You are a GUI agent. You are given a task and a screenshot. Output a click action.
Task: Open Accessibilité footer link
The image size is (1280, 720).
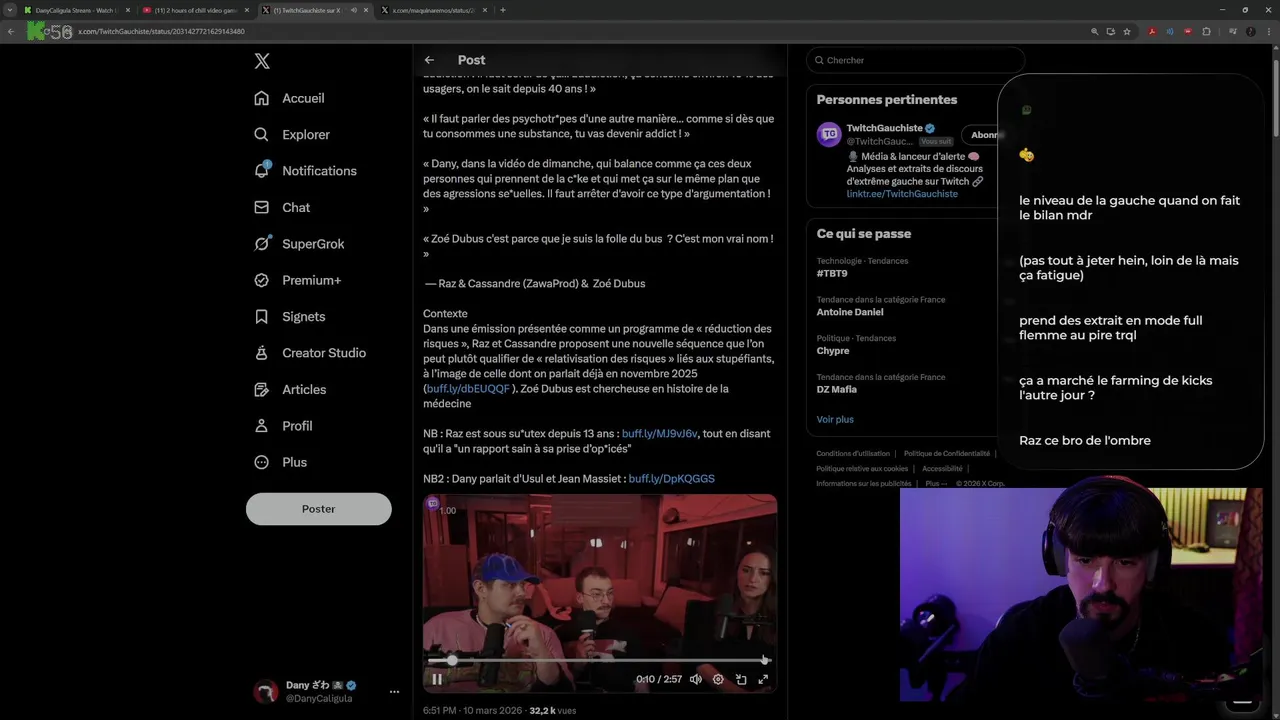pyautogui.click(x=942, y=468)
